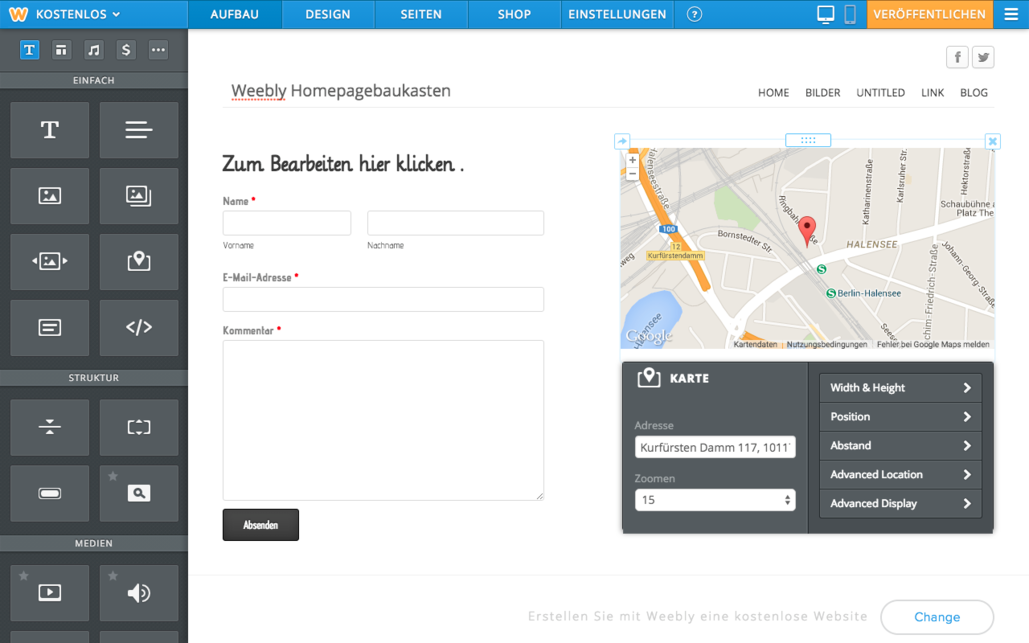
Task: Select the Divider element
Action: pos(50,427)
